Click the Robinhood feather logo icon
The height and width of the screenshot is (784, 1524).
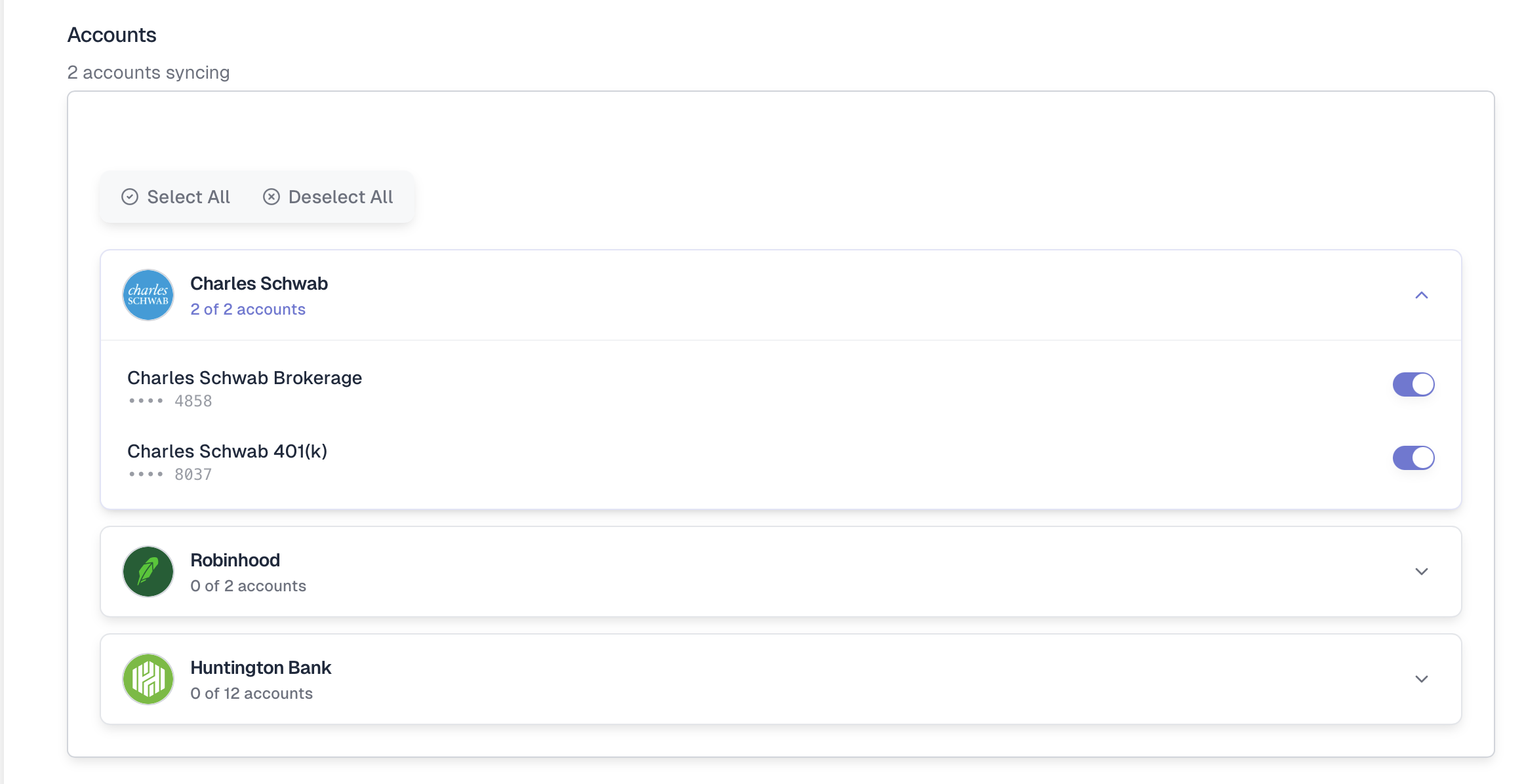click(x=148, y=571)
